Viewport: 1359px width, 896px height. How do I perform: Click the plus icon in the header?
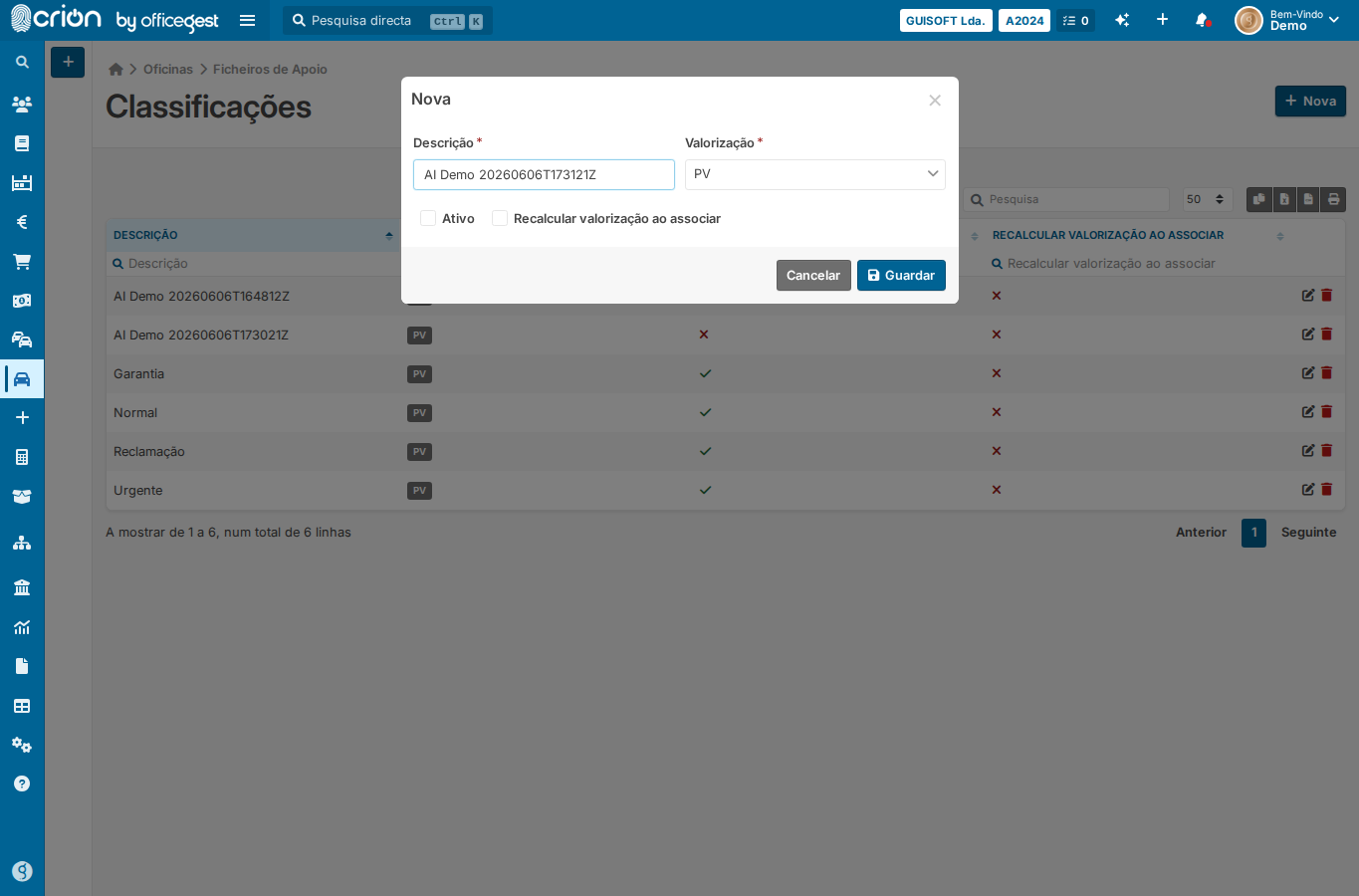pos(1162,20)
